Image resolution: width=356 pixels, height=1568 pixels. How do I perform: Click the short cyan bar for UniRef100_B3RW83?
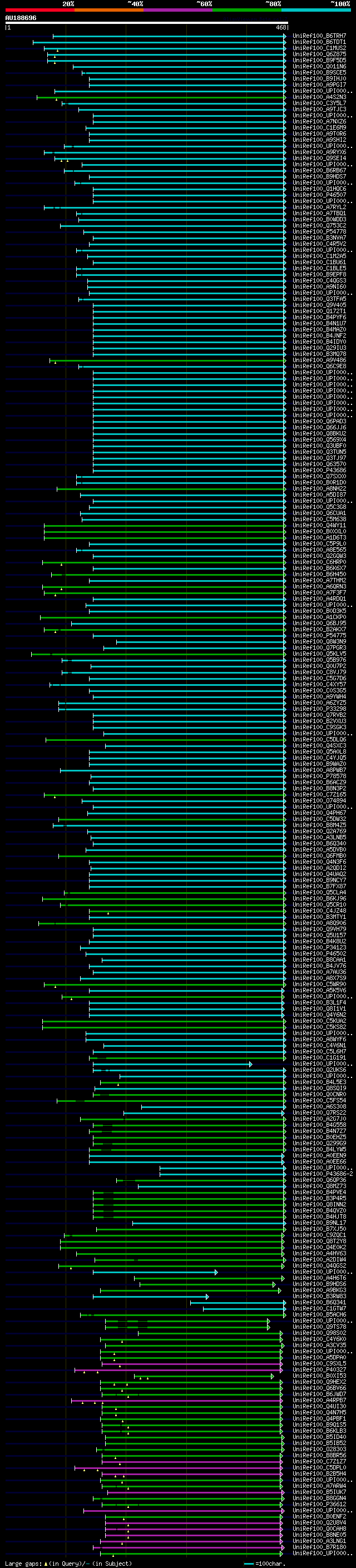coord(150,1296)
